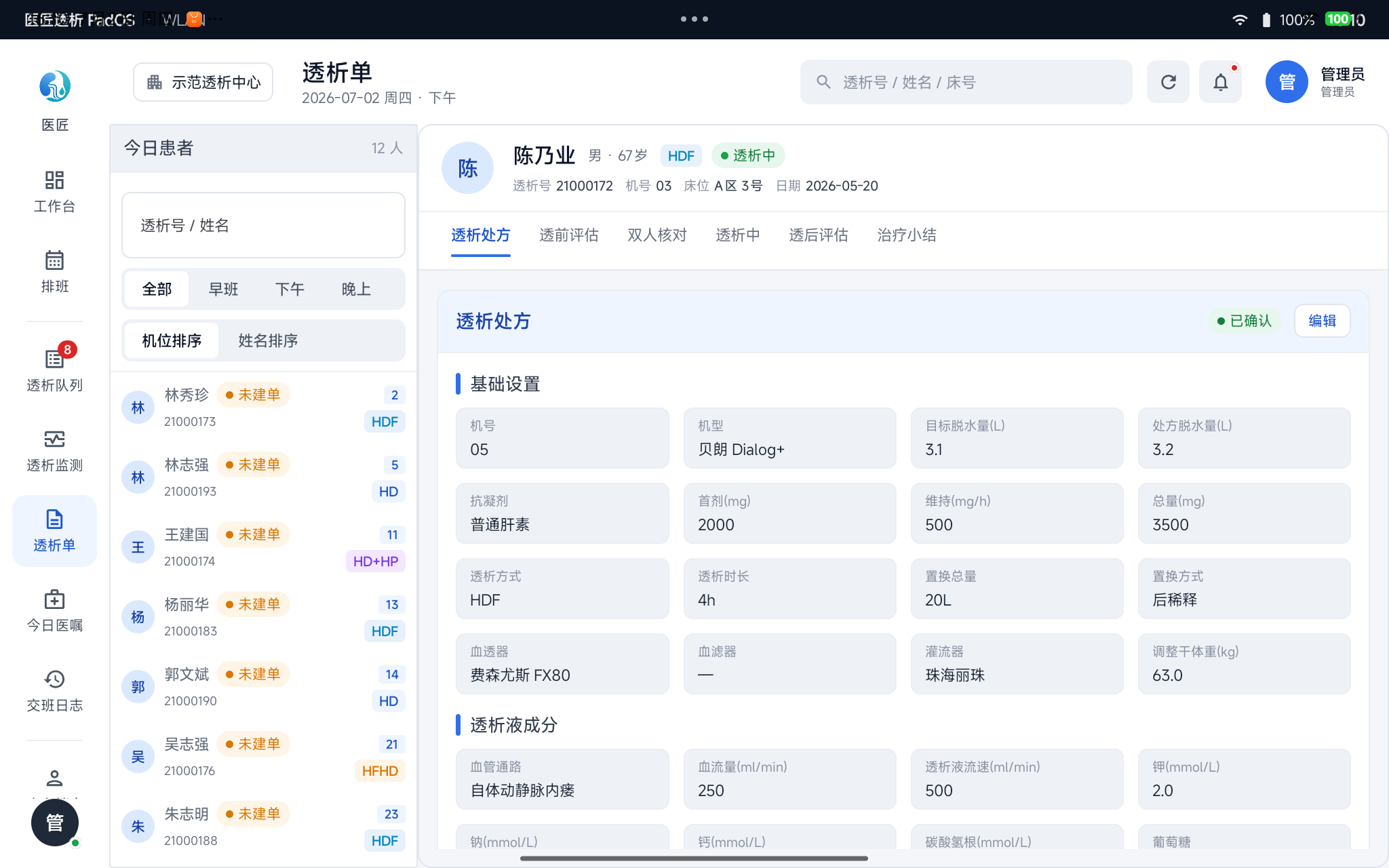Switch to the 透前评估 tab

pyautogui.click(x=568, y=235)
